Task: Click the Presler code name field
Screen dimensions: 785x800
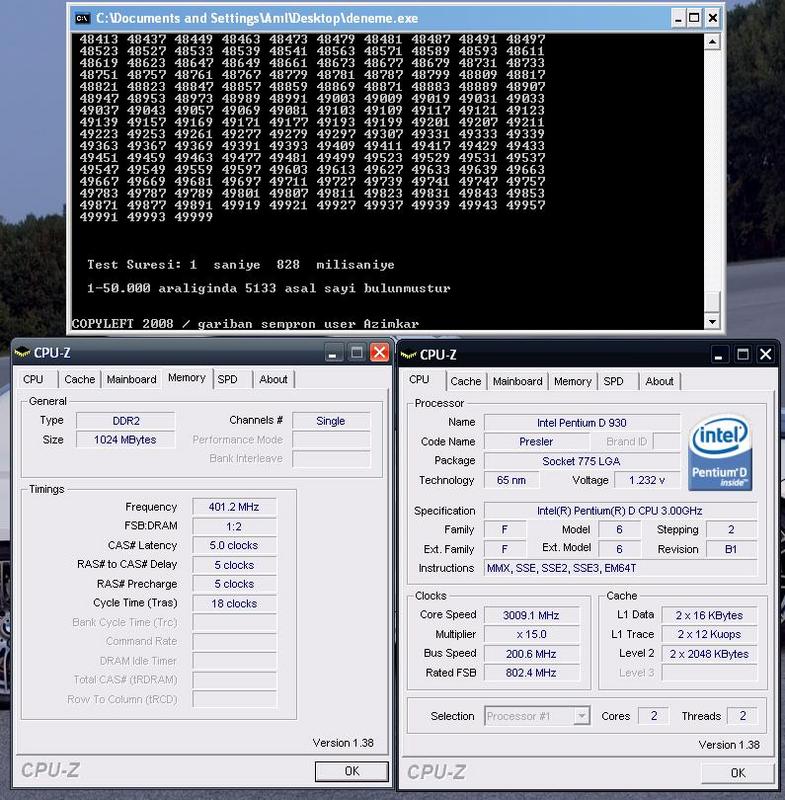Action: coord(536,442)
